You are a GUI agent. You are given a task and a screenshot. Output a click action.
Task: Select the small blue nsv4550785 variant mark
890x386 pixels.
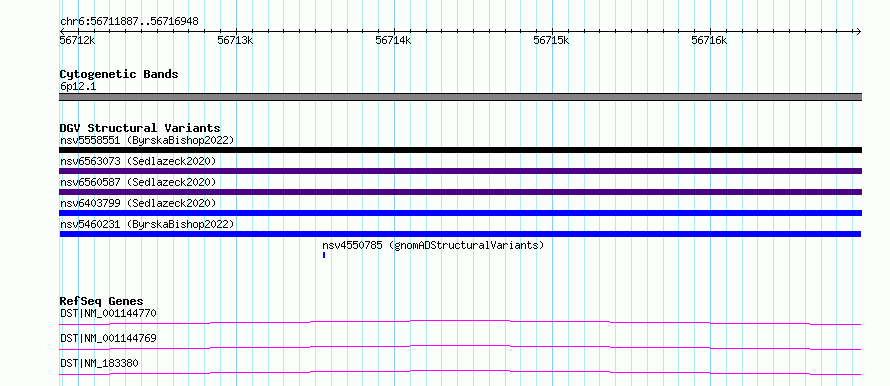coord(324,255)
